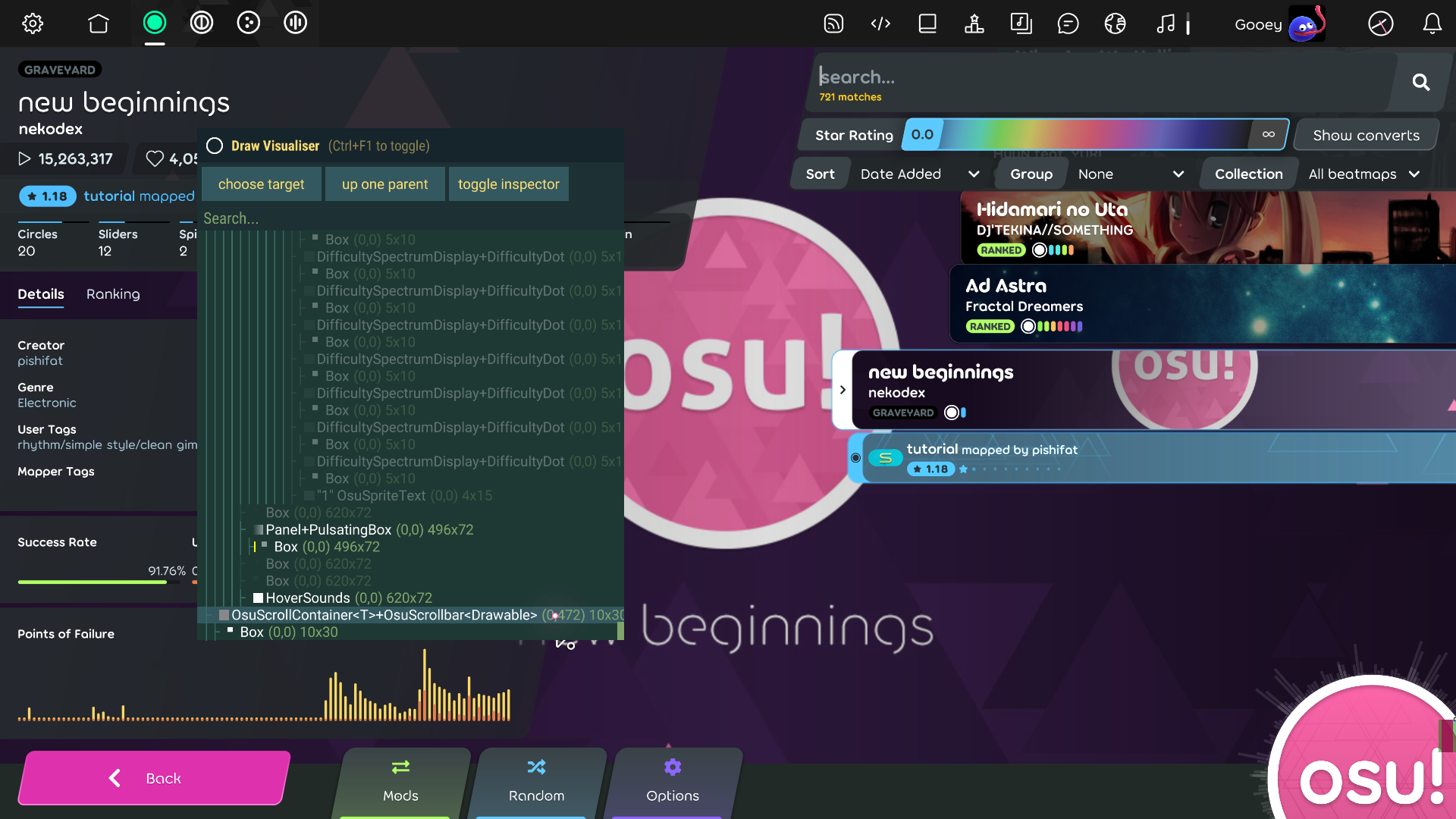
Task: Open rankings podium icon
Action: pyautogui.click(x=974, y=24)
